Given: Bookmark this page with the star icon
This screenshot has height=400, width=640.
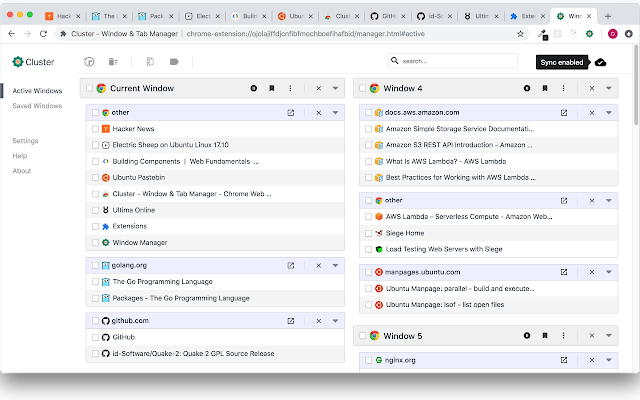Looking at the screenshot, I should (x=520, y=34).
